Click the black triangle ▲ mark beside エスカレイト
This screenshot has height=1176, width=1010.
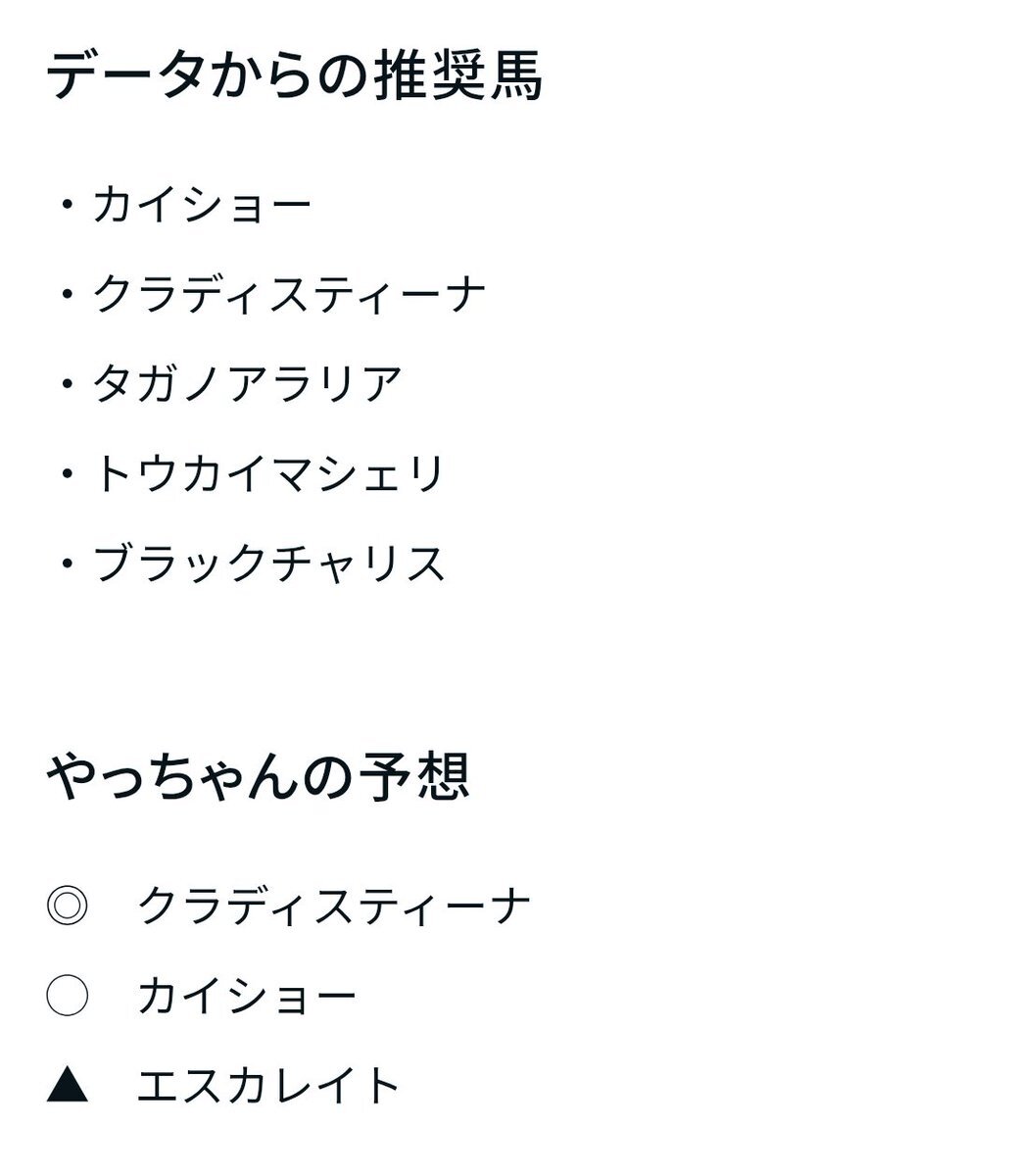tap(68, 1086)
